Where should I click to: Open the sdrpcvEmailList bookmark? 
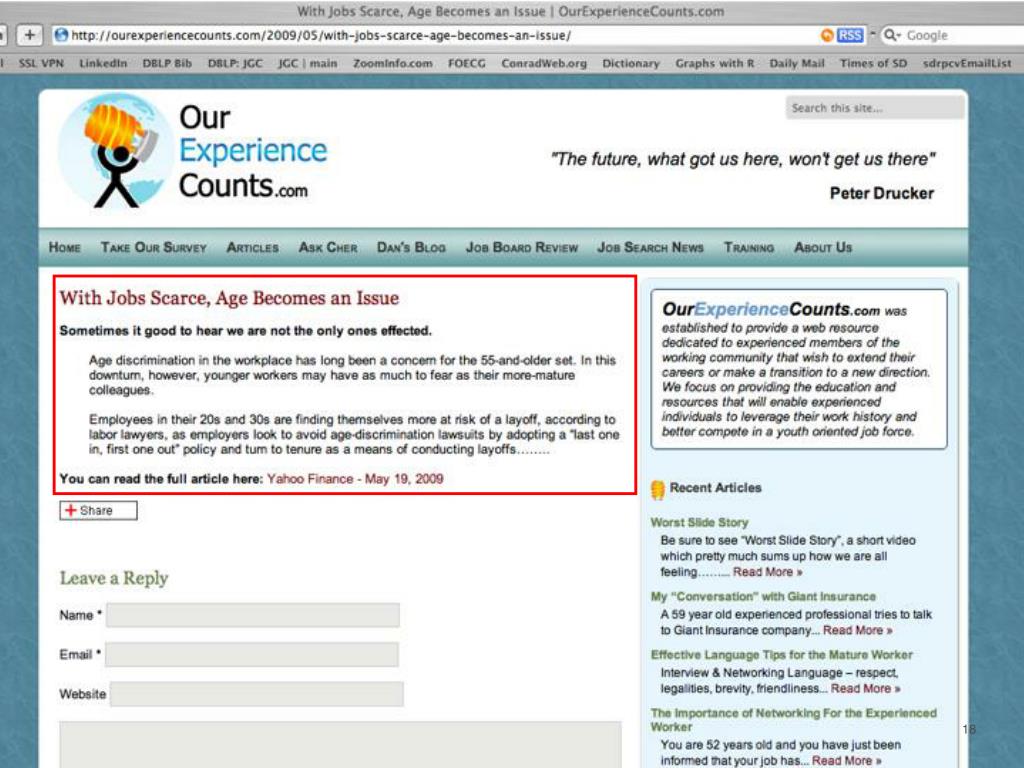pyautogui.click(x=967, y=63)
